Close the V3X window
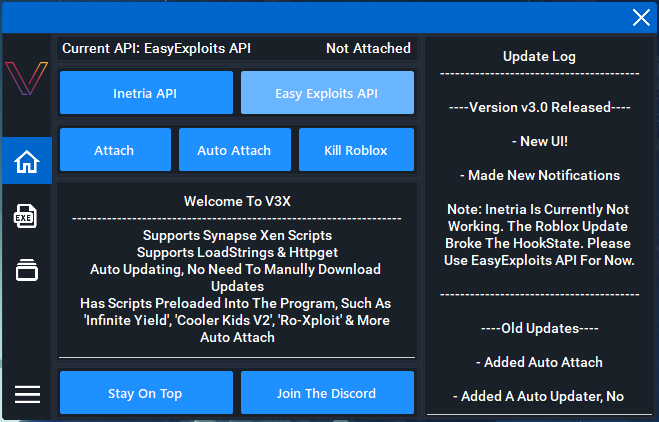The image size is (659, 422). [x=641, y=18]
